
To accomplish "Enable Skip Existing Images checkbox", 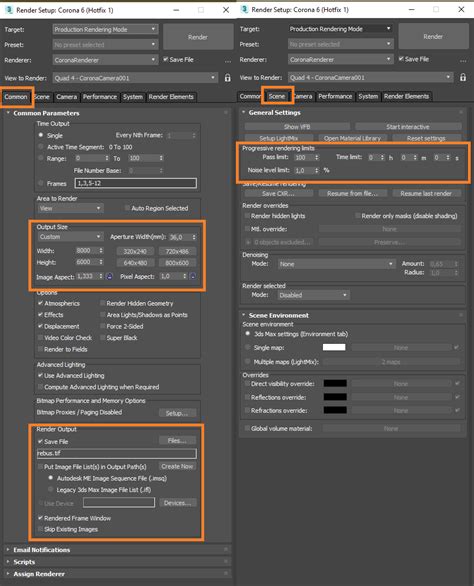I will tap(40, 529).
